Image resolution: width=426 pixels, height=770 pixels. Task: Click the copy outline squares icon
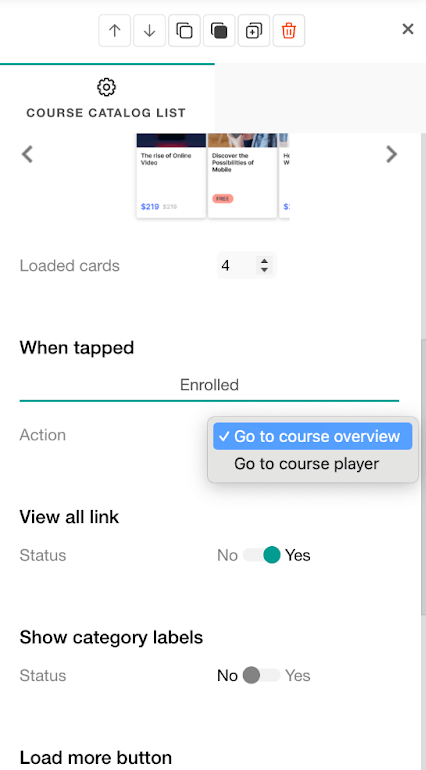[x=184, y=31]
